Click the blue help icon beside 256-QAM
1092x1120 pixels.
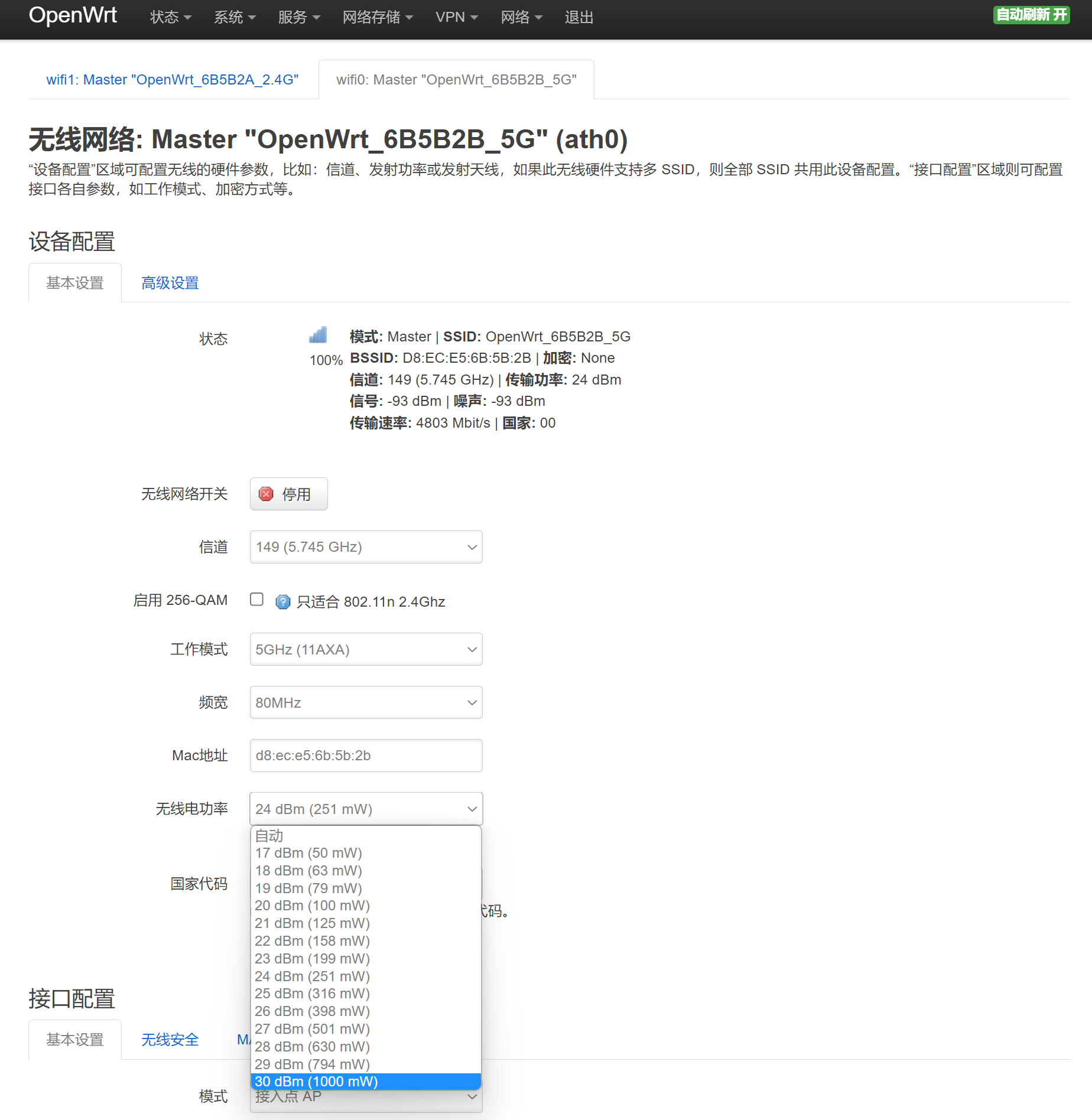click(x=283, y=602)
